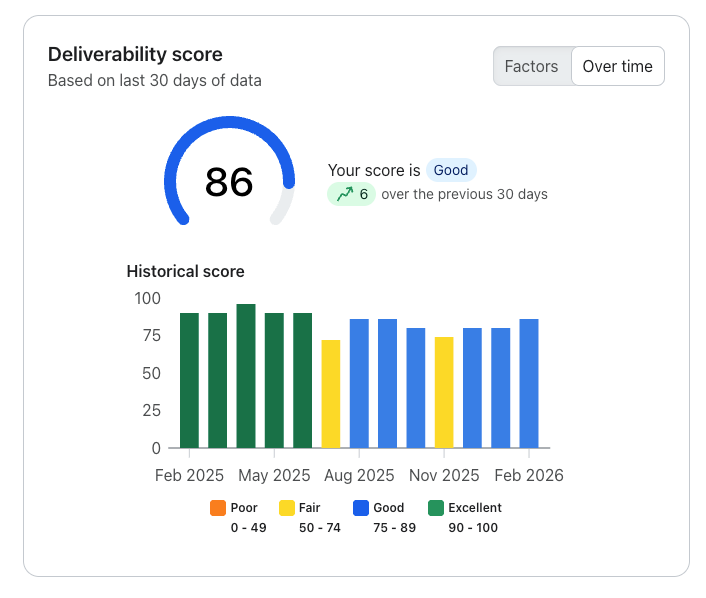Click the '25' y-axis label

click(x=151, y=411)
